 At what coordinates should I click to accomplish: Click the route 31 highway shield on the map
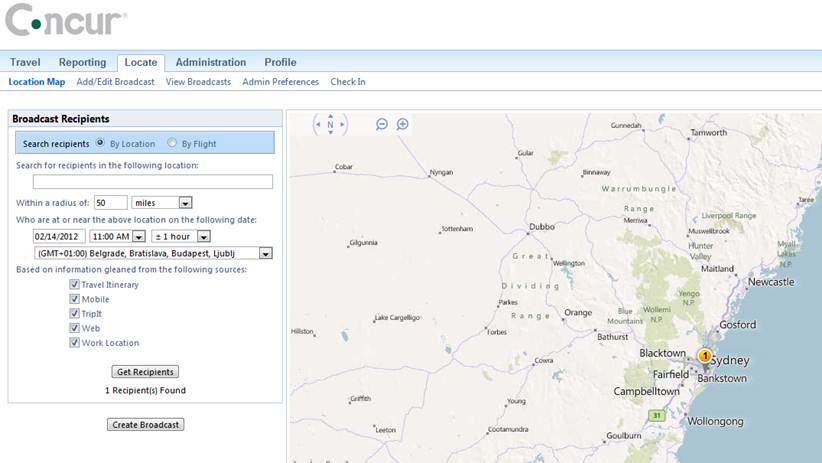(x=656, y=416)
